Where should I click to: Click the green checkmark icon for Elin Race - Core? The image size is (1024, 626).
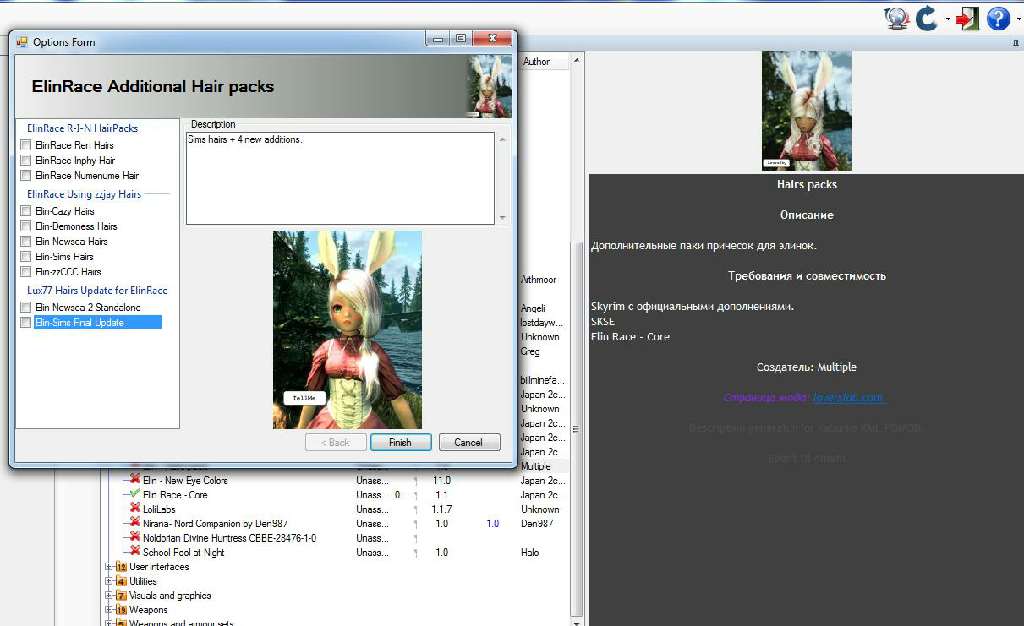coord(135,493)
